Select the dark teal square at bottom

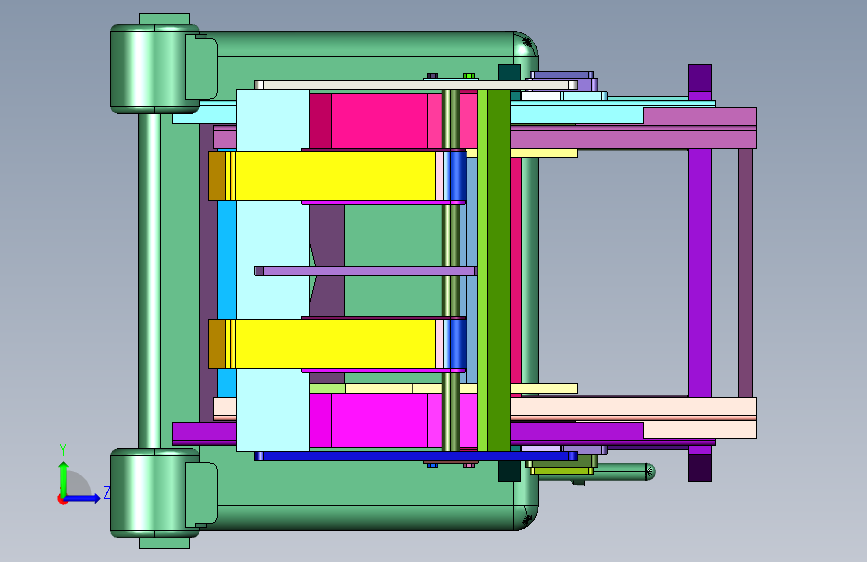509,471
